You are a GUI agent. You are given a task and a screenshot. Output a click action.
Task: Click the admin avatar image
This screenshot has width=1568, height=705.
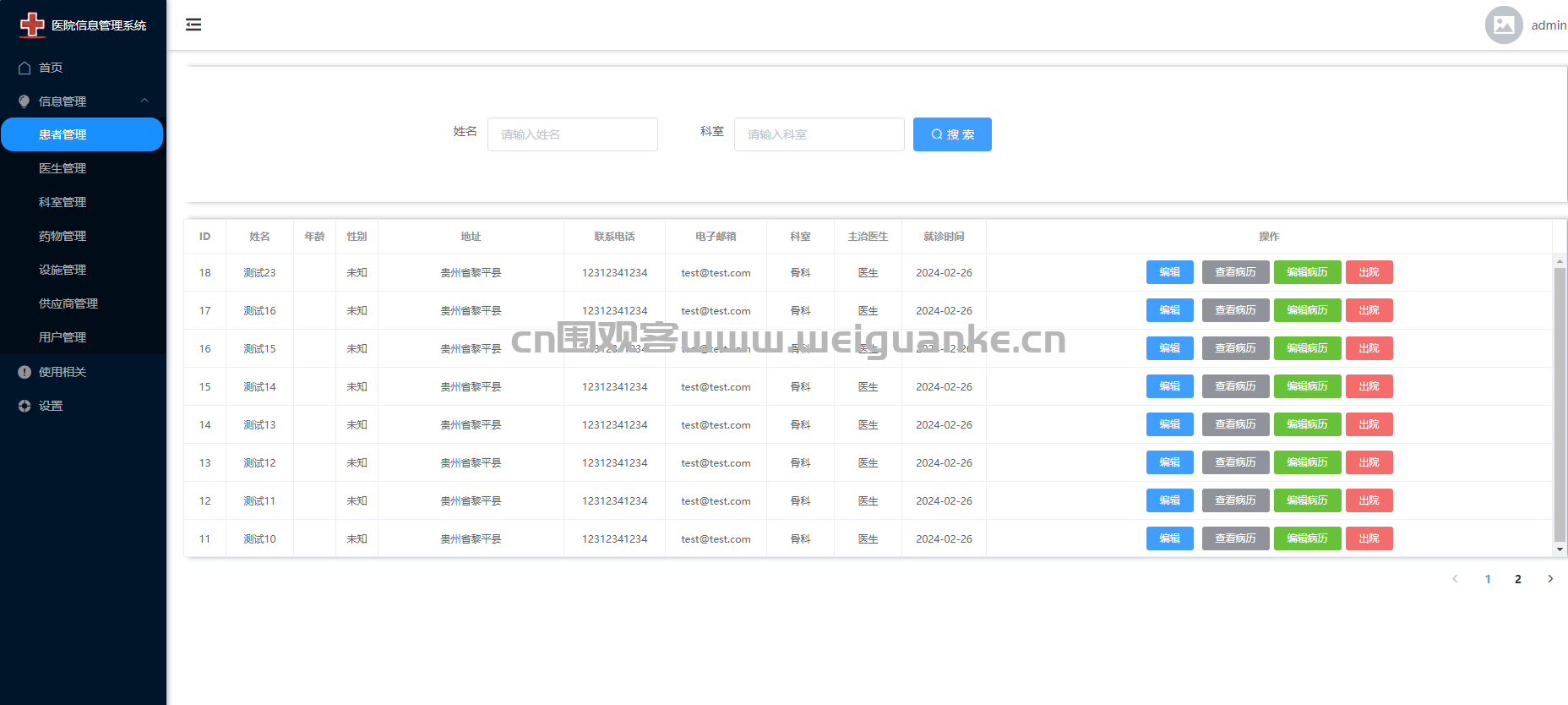(x=1503, y=25)
